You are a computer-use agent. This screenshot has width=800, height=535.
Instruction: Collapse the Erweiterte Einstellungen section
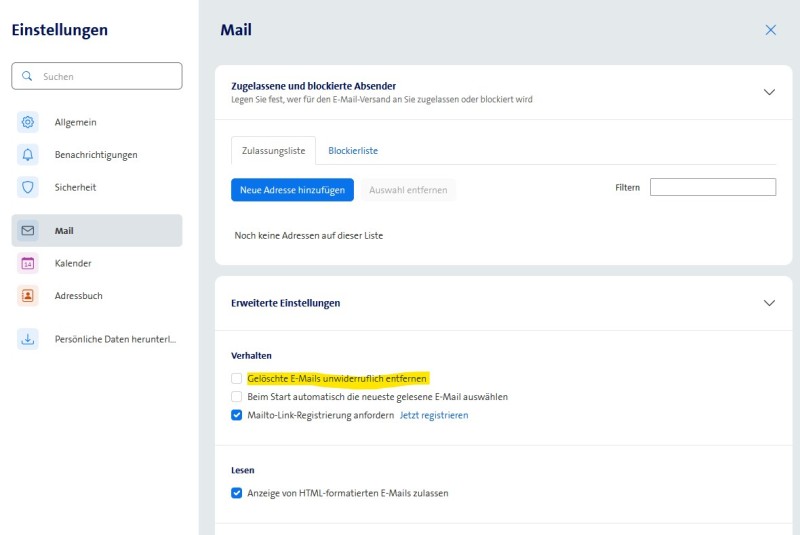pyautogui.click(x=769, y=303)
